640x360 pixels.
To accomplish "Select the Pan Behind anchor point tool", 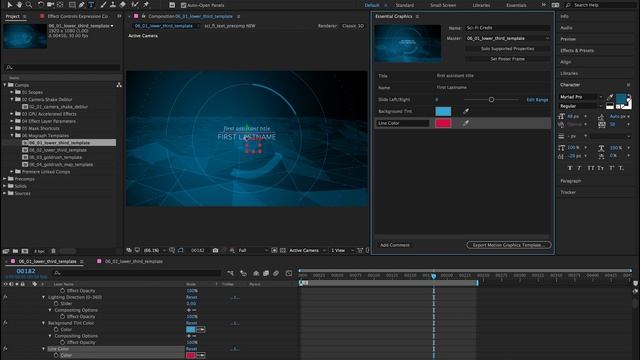I will click(x=60, y=5).
